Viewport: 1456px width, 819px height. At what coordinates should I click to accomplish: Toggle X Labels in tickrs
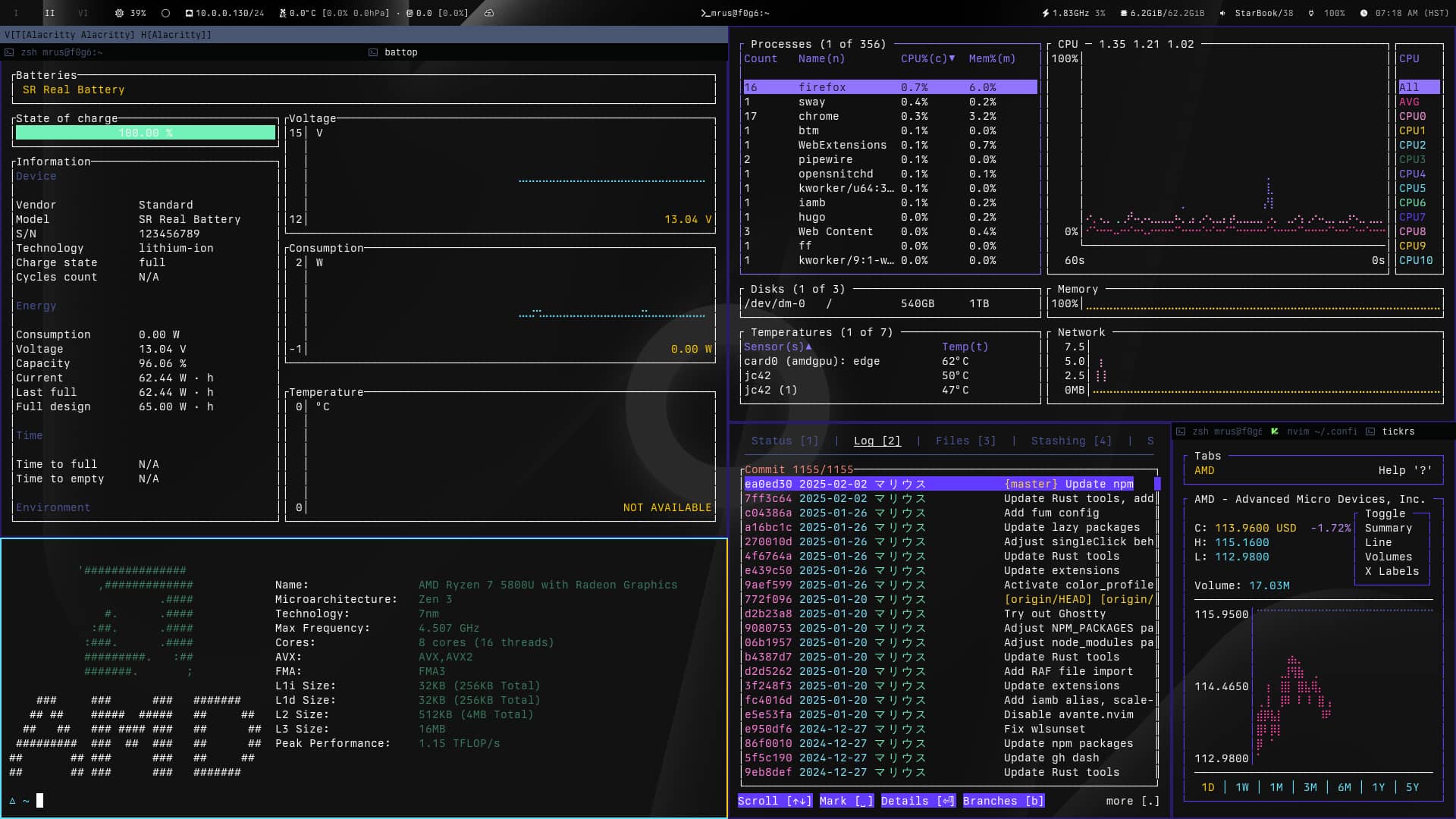click(1392, 571)
